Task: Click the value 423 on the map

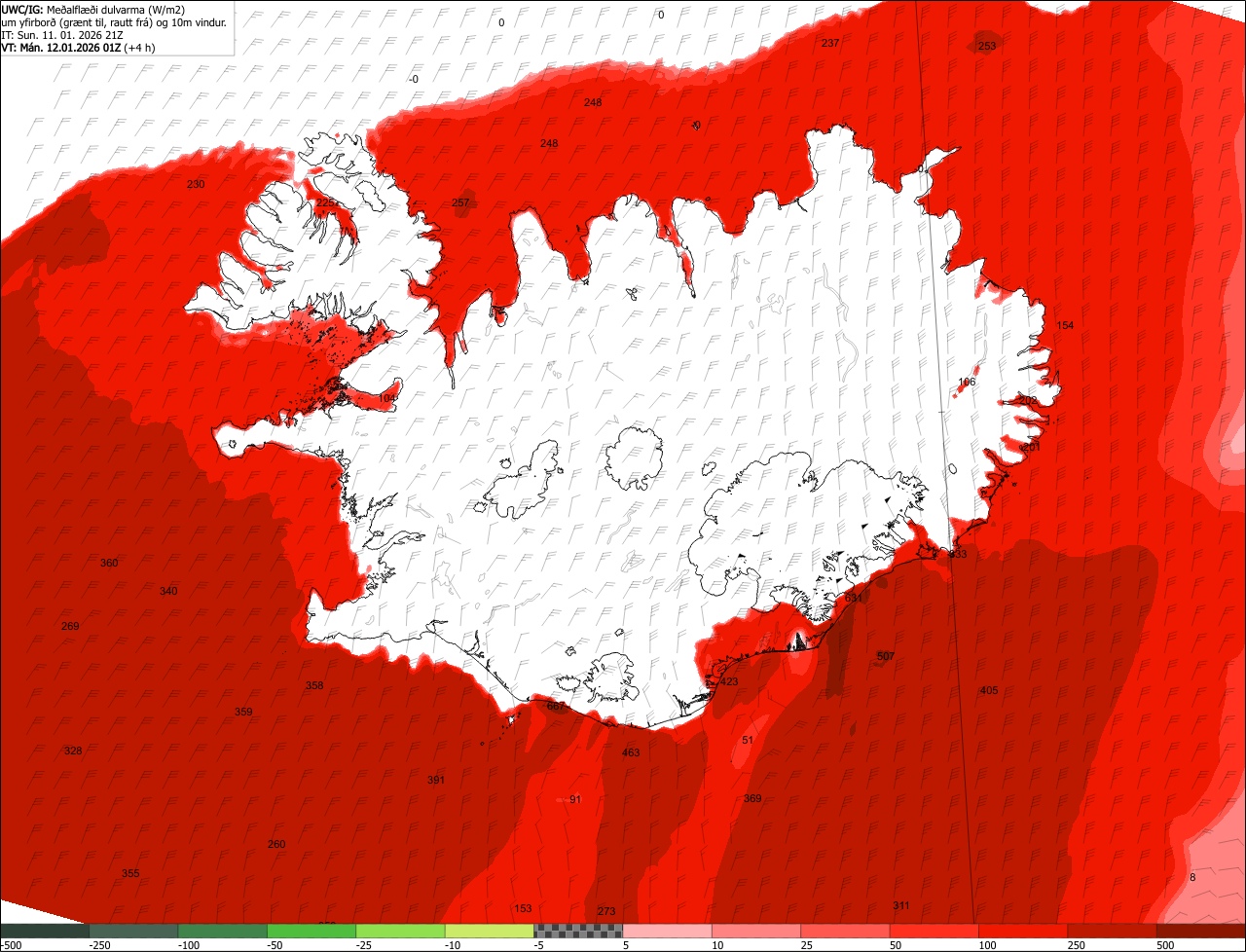Action: click(729, 682)
